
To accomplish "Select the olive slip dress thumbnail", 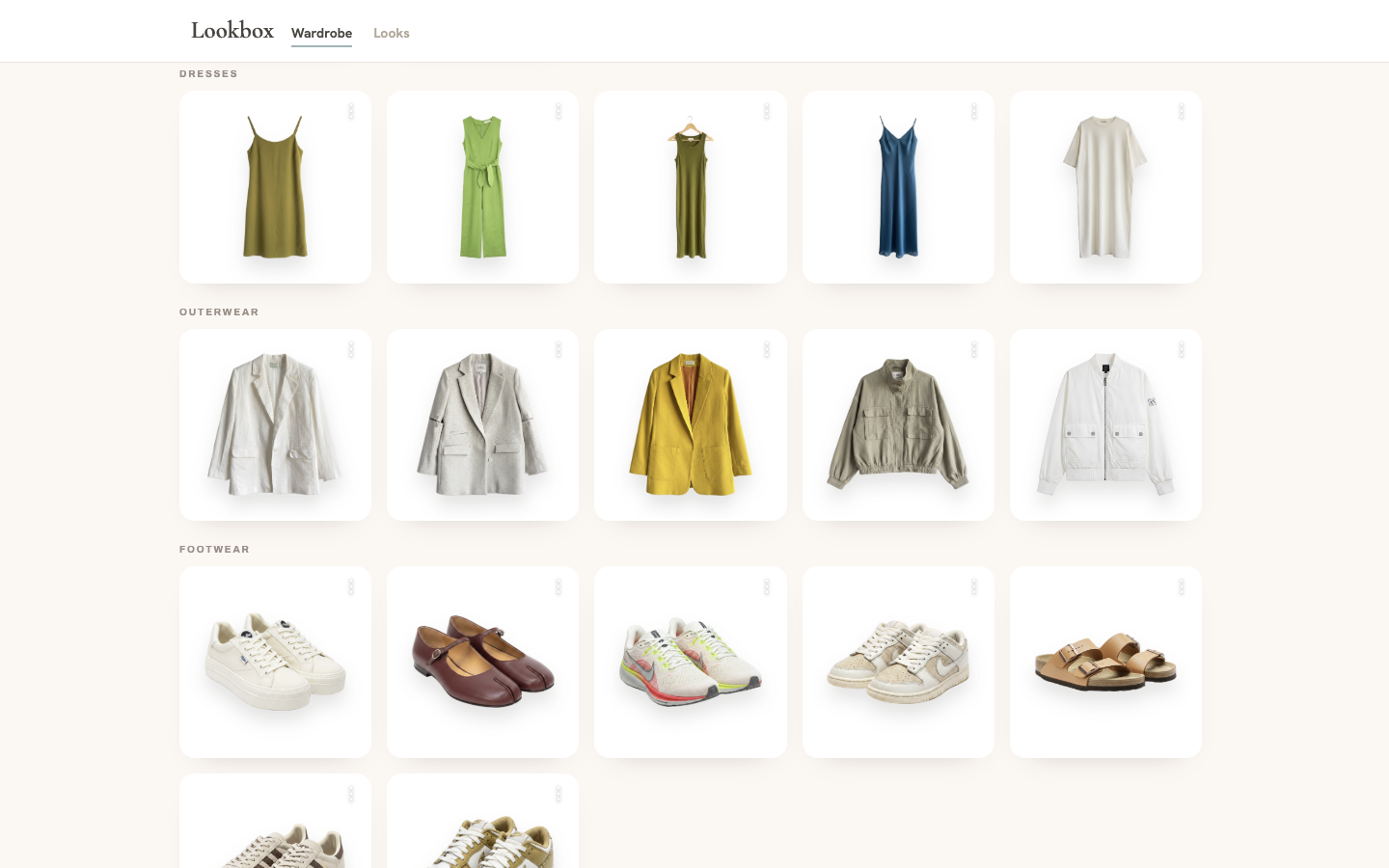I will [275, 187].
